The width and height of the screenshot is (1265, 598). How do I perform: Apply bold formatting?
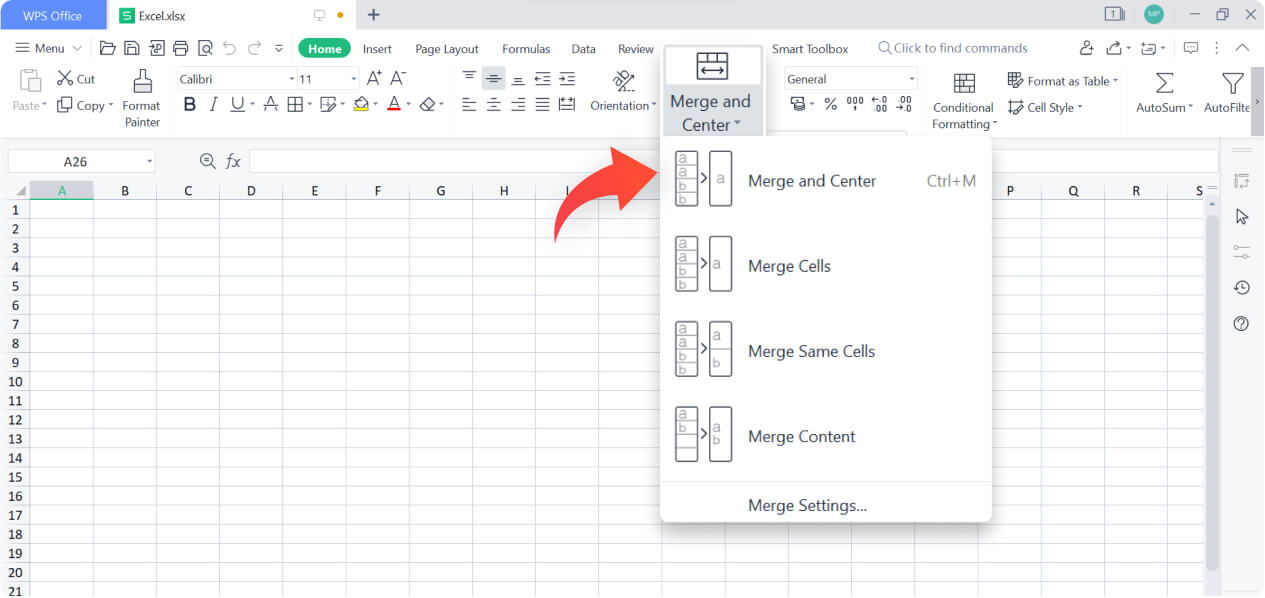click(190, 103)
